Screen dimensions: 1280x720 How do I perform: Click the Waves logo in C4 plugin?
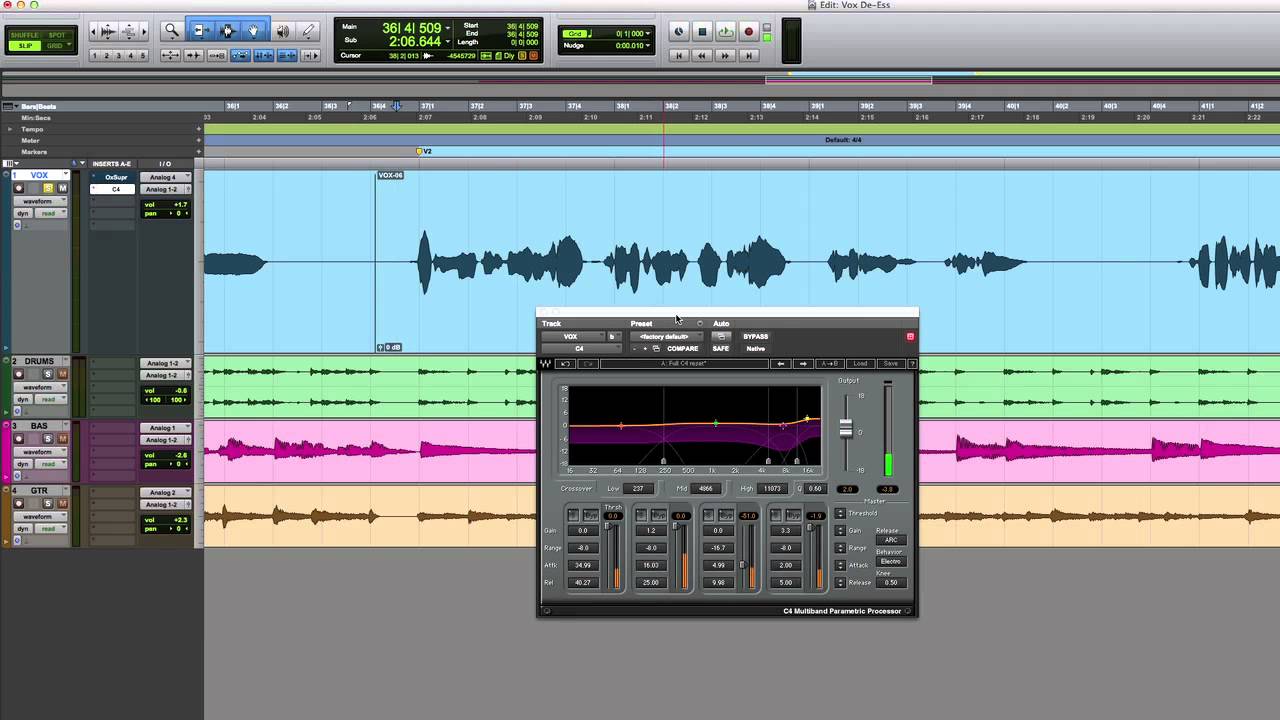pyautogui.click(x=546, y=364)
